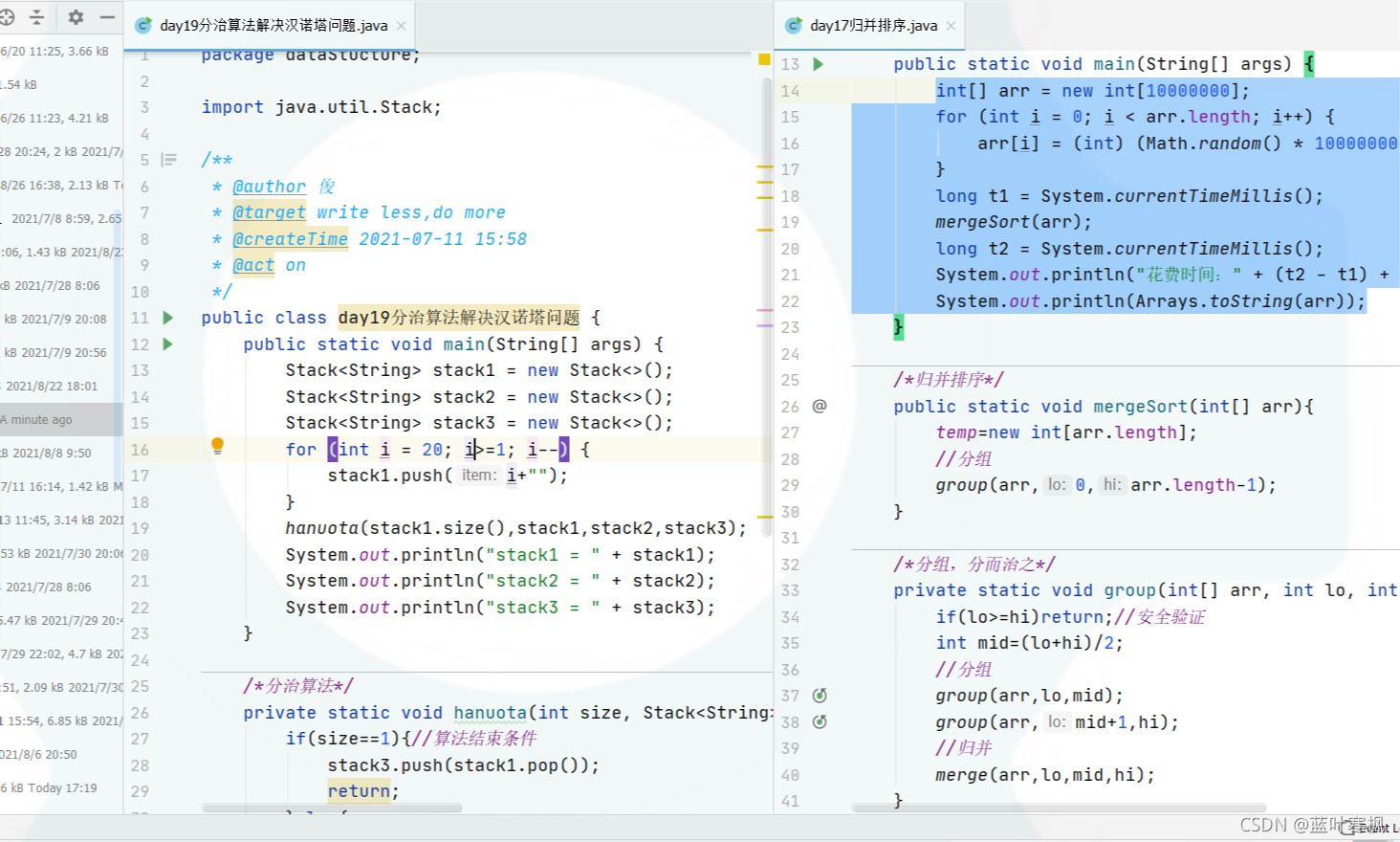Click the class icon on day19 tab
Viewport: 1400px width, 842px height.
143,26
